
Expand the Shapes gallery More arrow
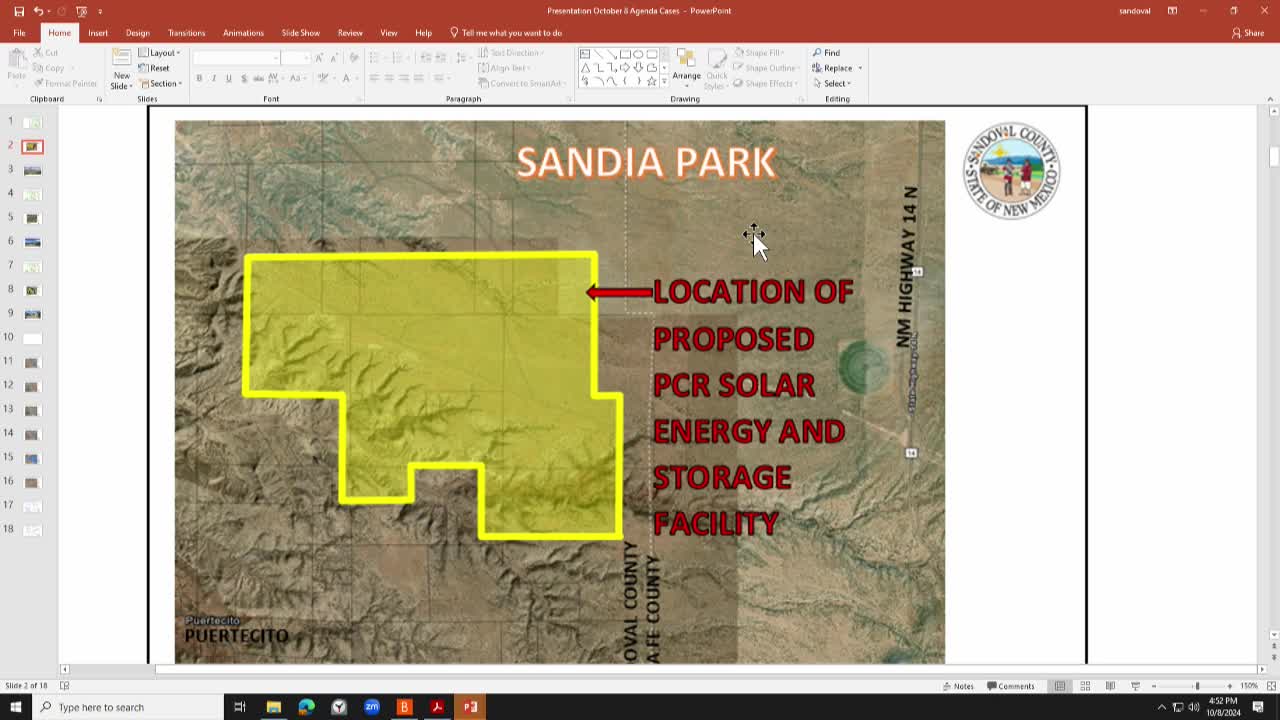(664, 80)
